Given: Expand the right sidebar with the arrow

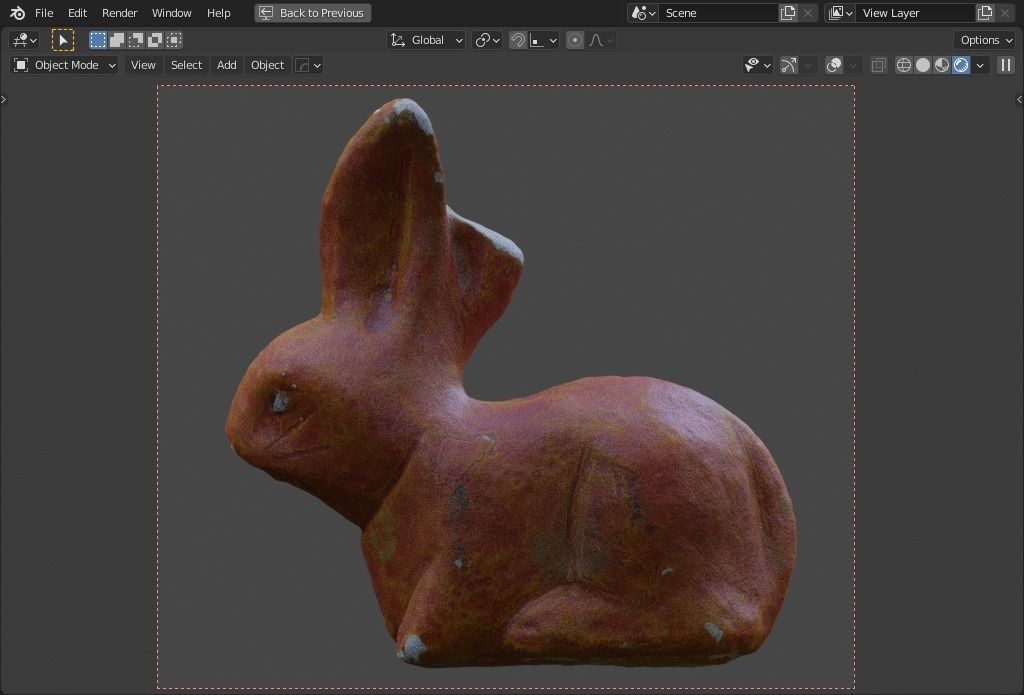Looking at the screenshot, I should click(1019, 99).
